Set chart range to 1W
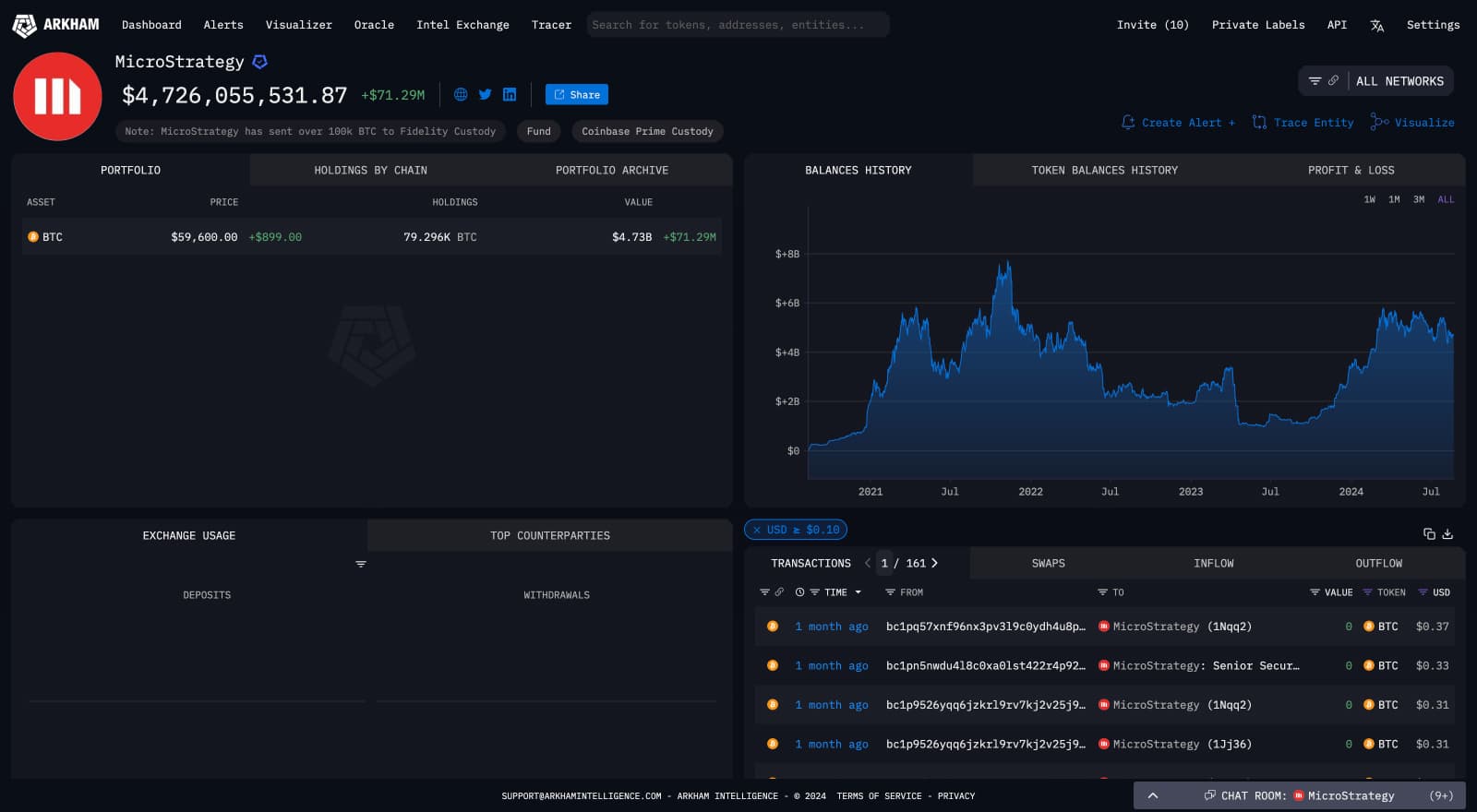 1370,199
